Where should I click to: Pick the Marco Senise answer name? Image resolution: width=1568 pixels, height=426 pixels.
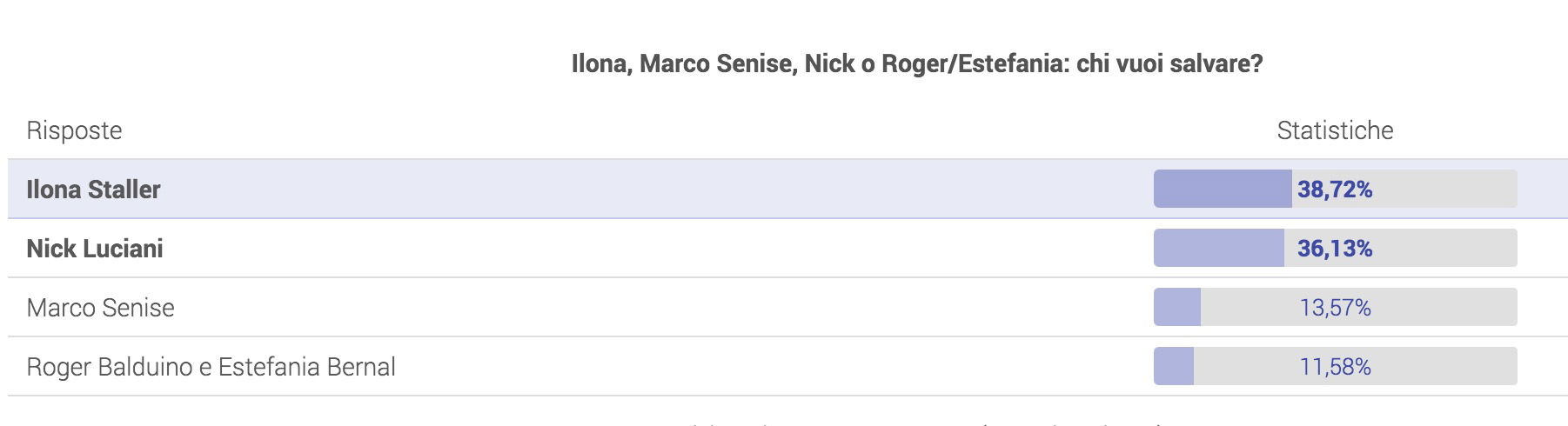click(100, 308)
